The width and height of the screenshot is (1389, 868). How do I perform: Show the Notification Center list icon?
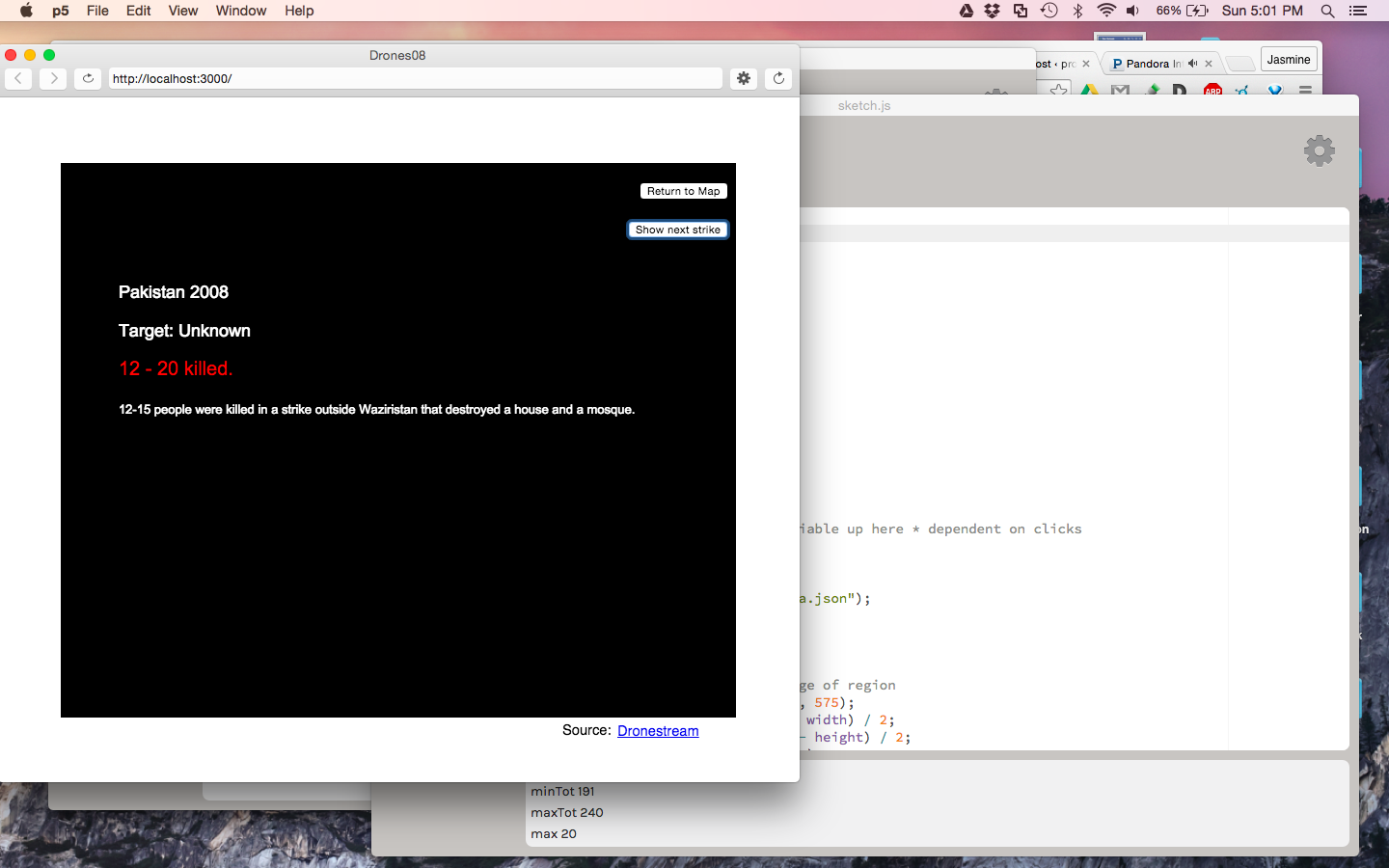(1358, 11)
